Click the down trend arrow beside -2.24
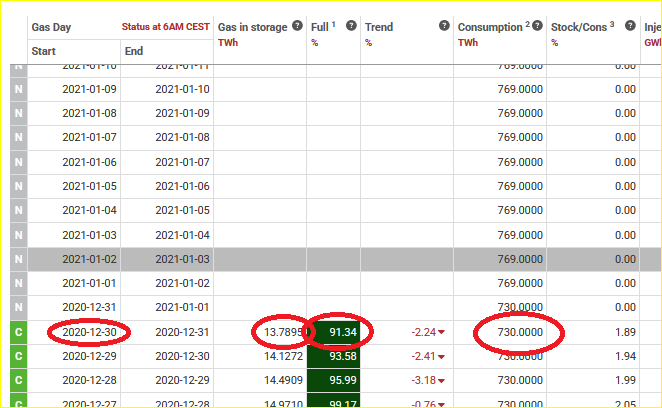 [441, 332]
